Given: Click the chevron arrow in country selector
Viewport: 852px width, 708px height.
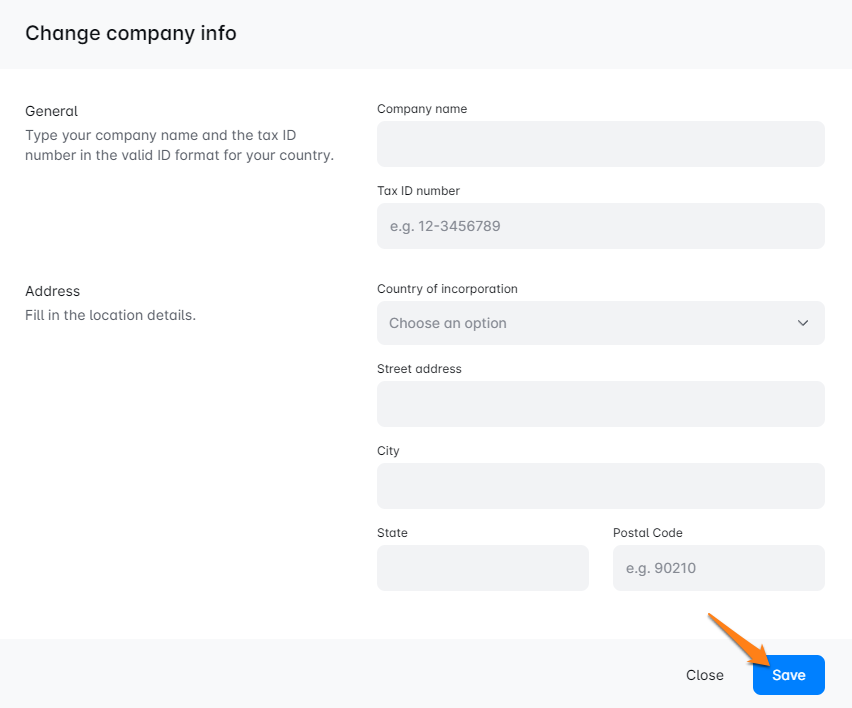Looking at the screenshot, I should click(x=802, y=323).
